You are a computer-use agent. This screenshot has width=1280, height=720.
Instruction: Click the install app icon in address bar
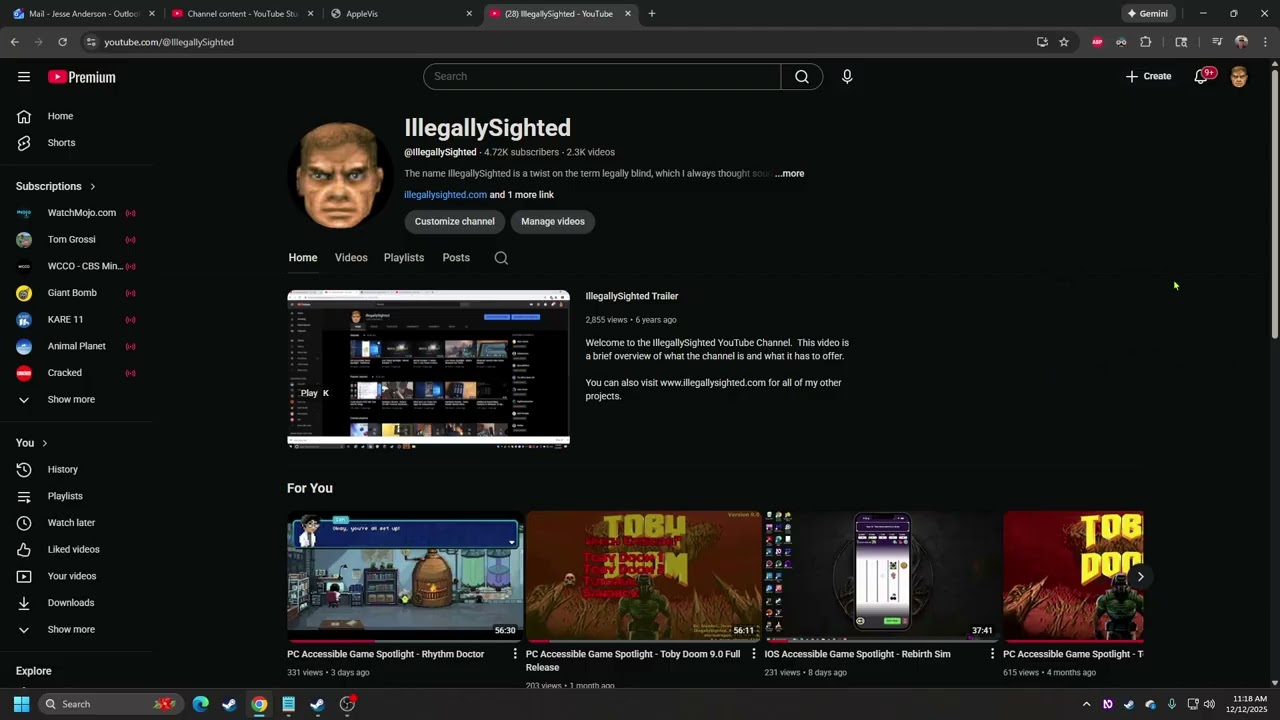tap(1042, 42)
